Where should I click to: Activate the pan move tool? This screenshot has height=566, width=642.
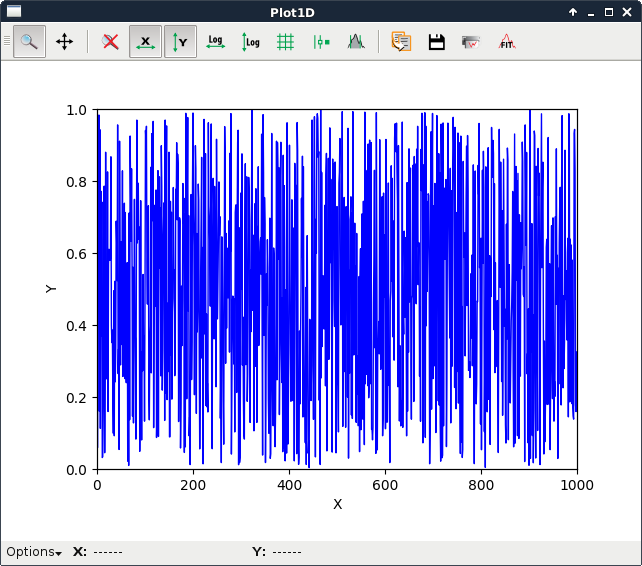click(x=64, y=42)
